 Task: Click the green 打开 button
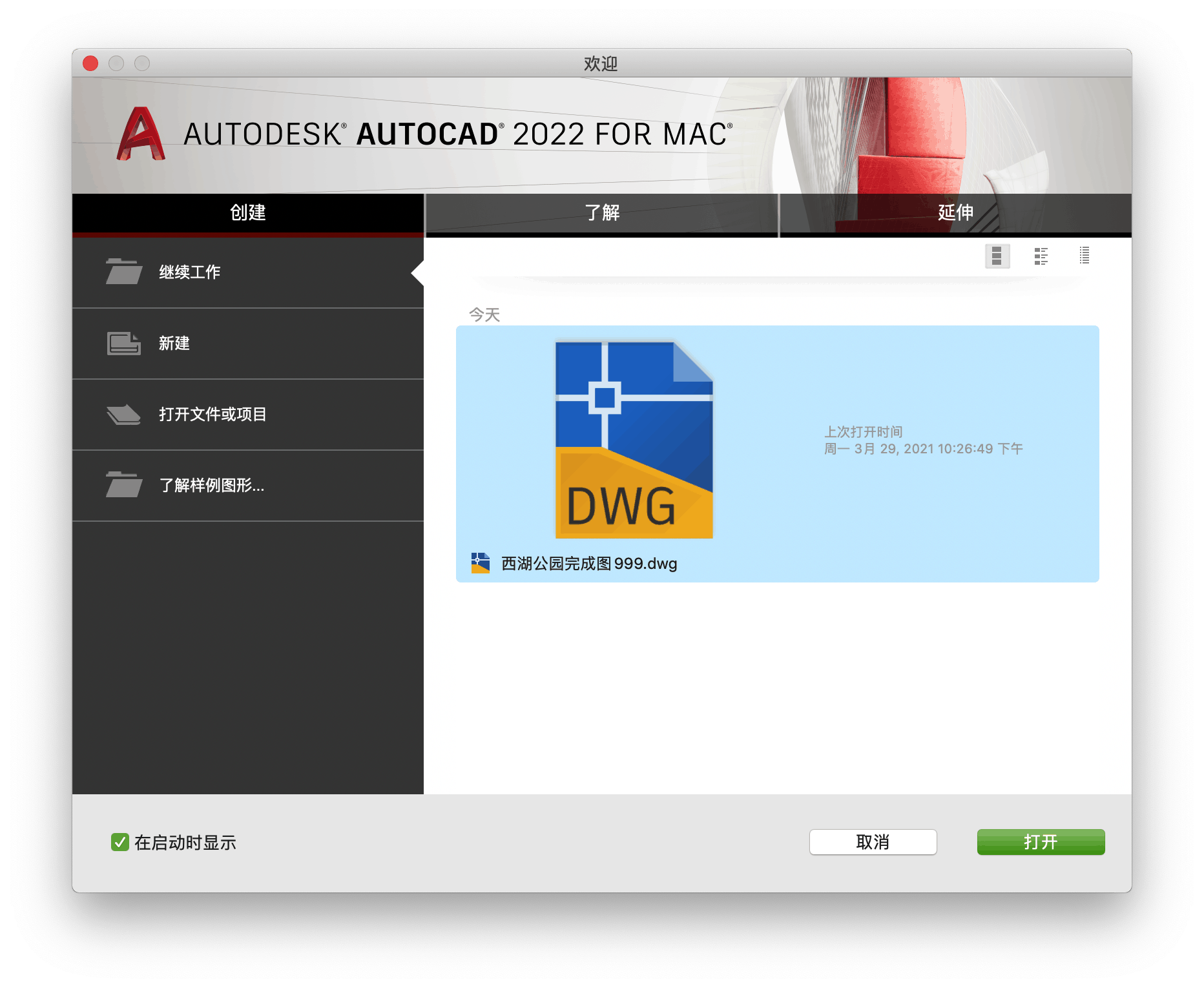click(1041, 842)
